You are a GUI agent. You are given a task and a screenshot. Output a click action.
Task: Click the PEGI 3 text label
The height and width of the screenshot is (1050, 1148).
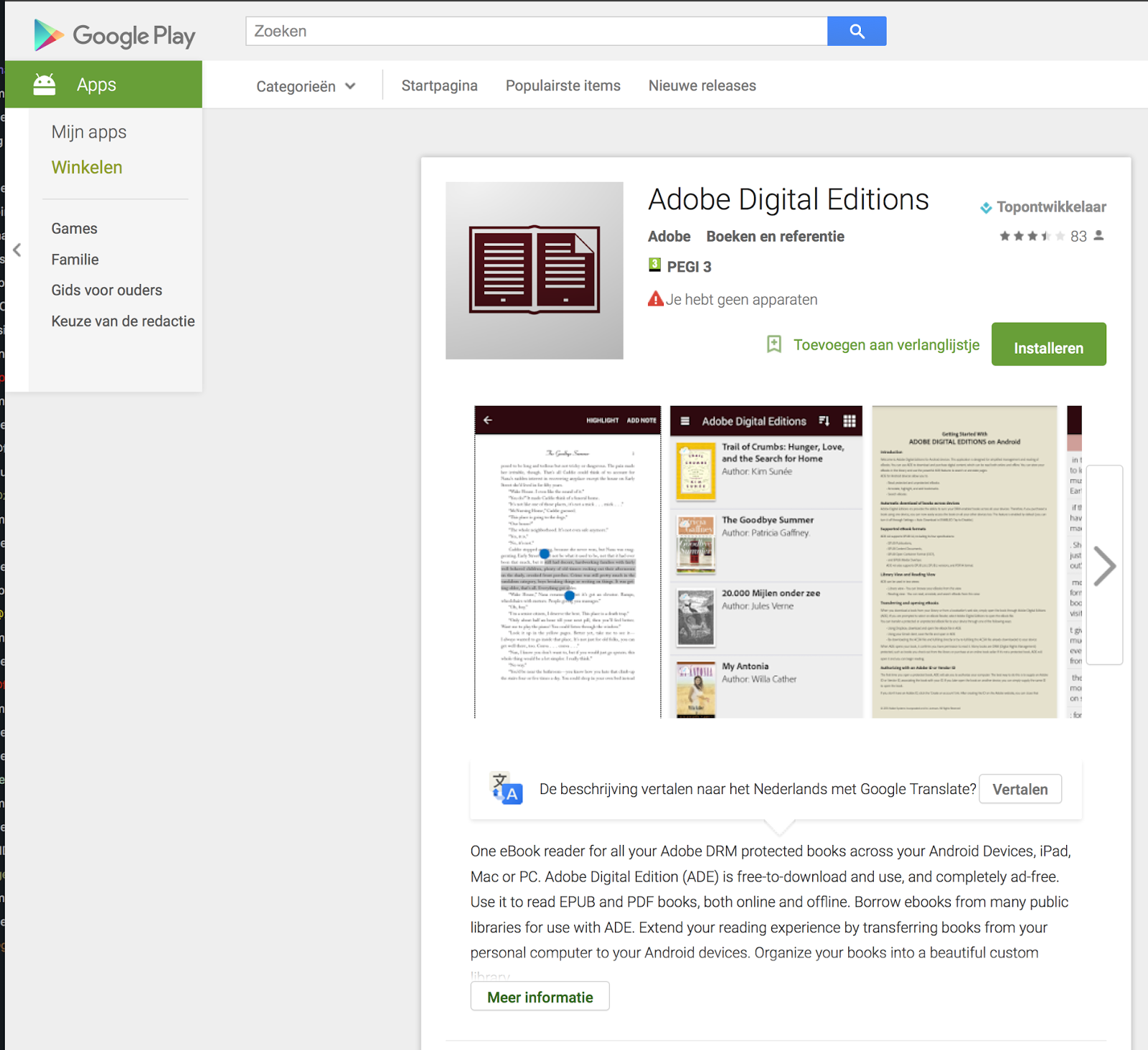pyautogui.click(x=689, y=267)
